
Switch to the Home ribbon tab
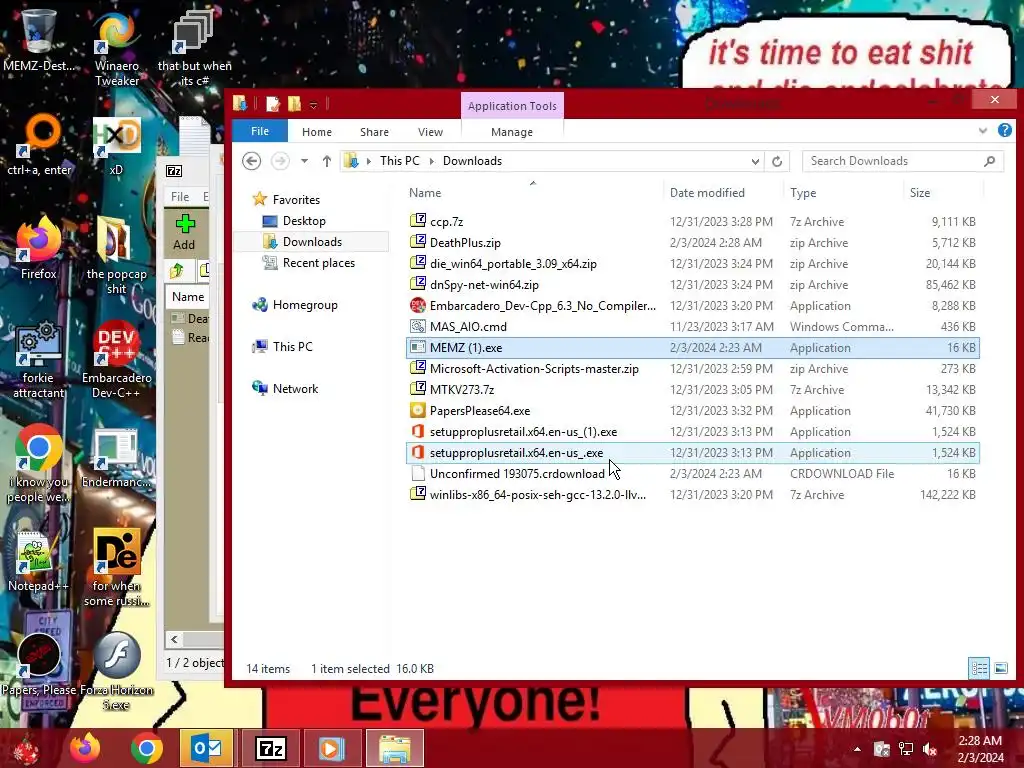point(317,132)
